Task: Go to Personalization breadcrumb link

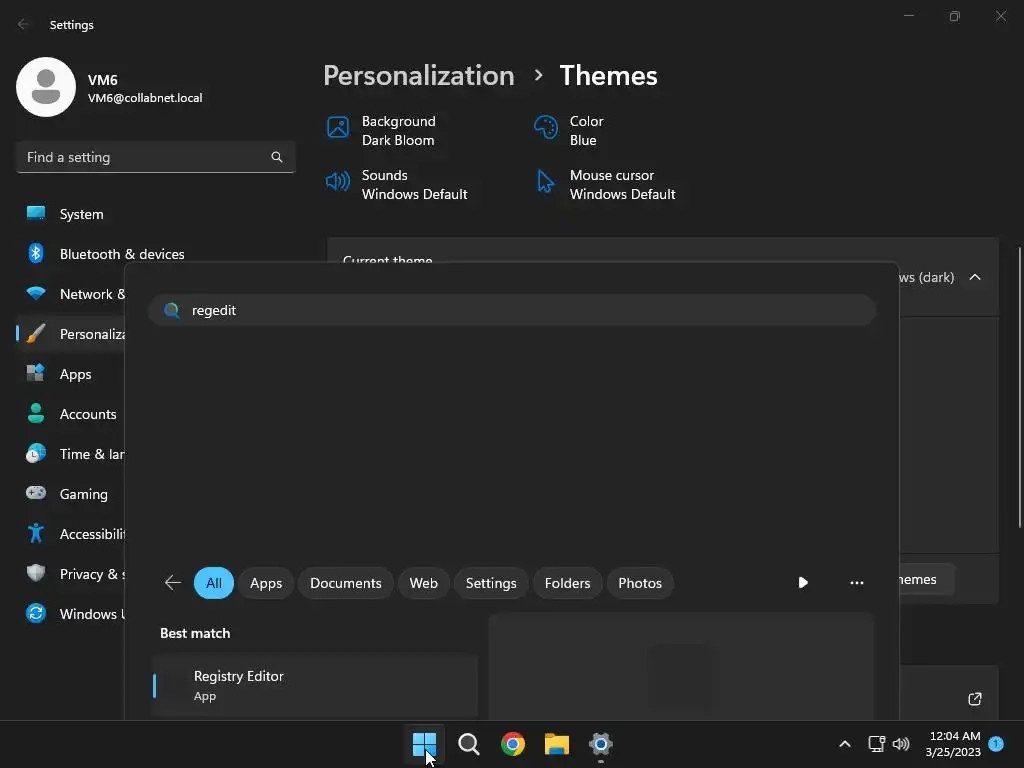Action: 419,76
